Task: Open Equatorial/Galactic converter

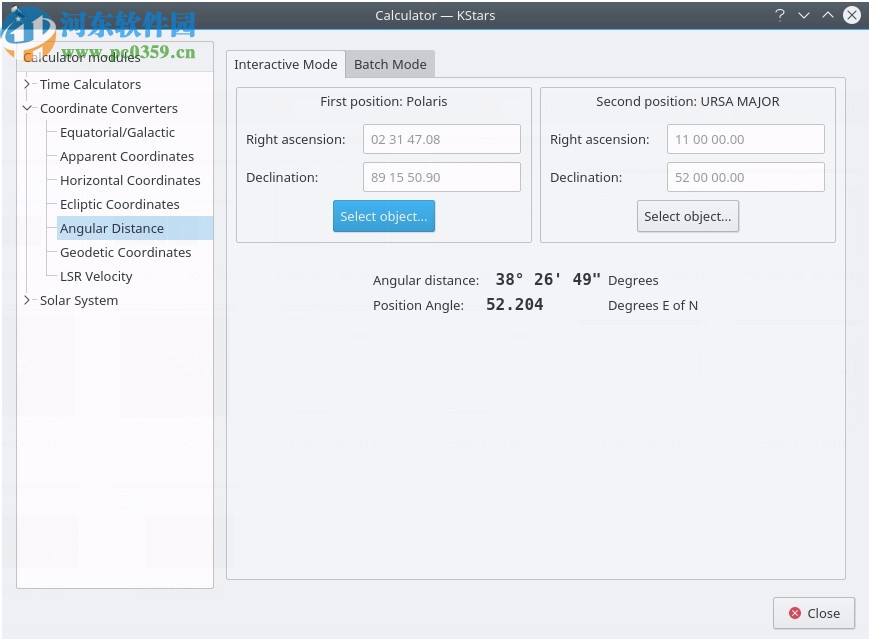Action: pyautogui.click(x=117, y=132)
